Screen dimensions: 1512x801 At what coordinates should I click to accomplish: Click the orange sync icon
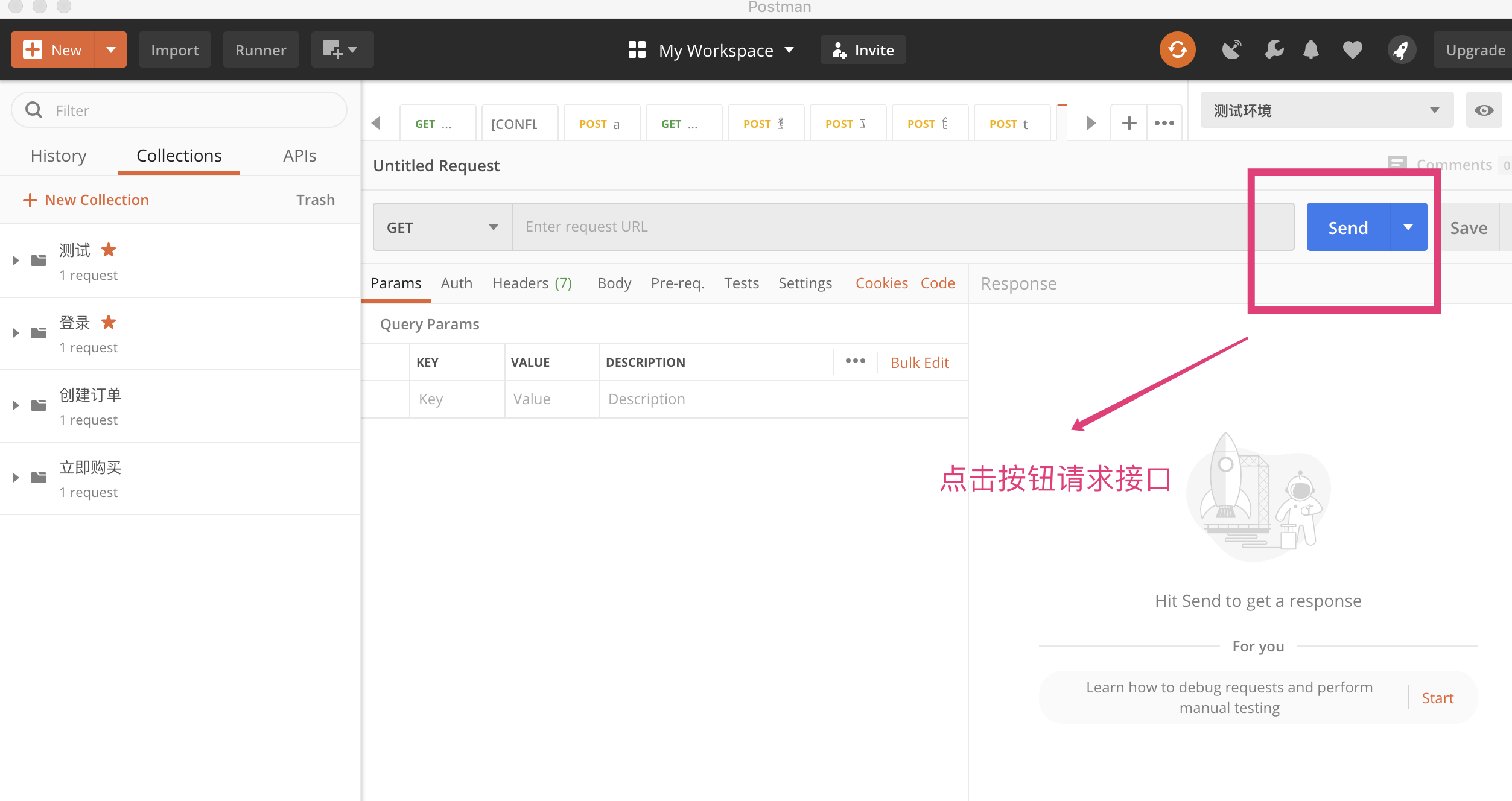tap(1177, 49)
